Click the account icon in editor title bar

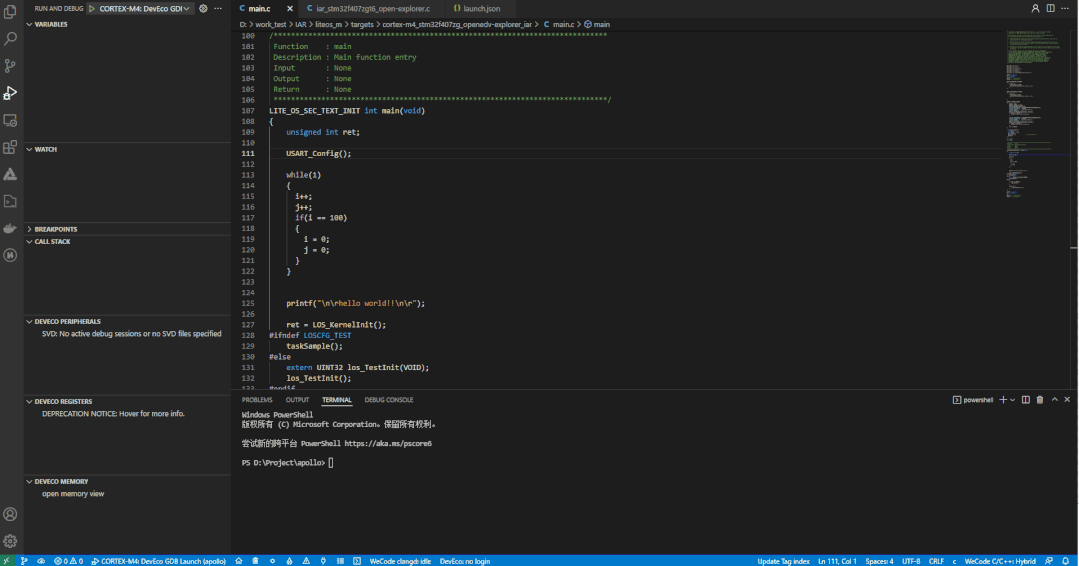point(1036,8)
